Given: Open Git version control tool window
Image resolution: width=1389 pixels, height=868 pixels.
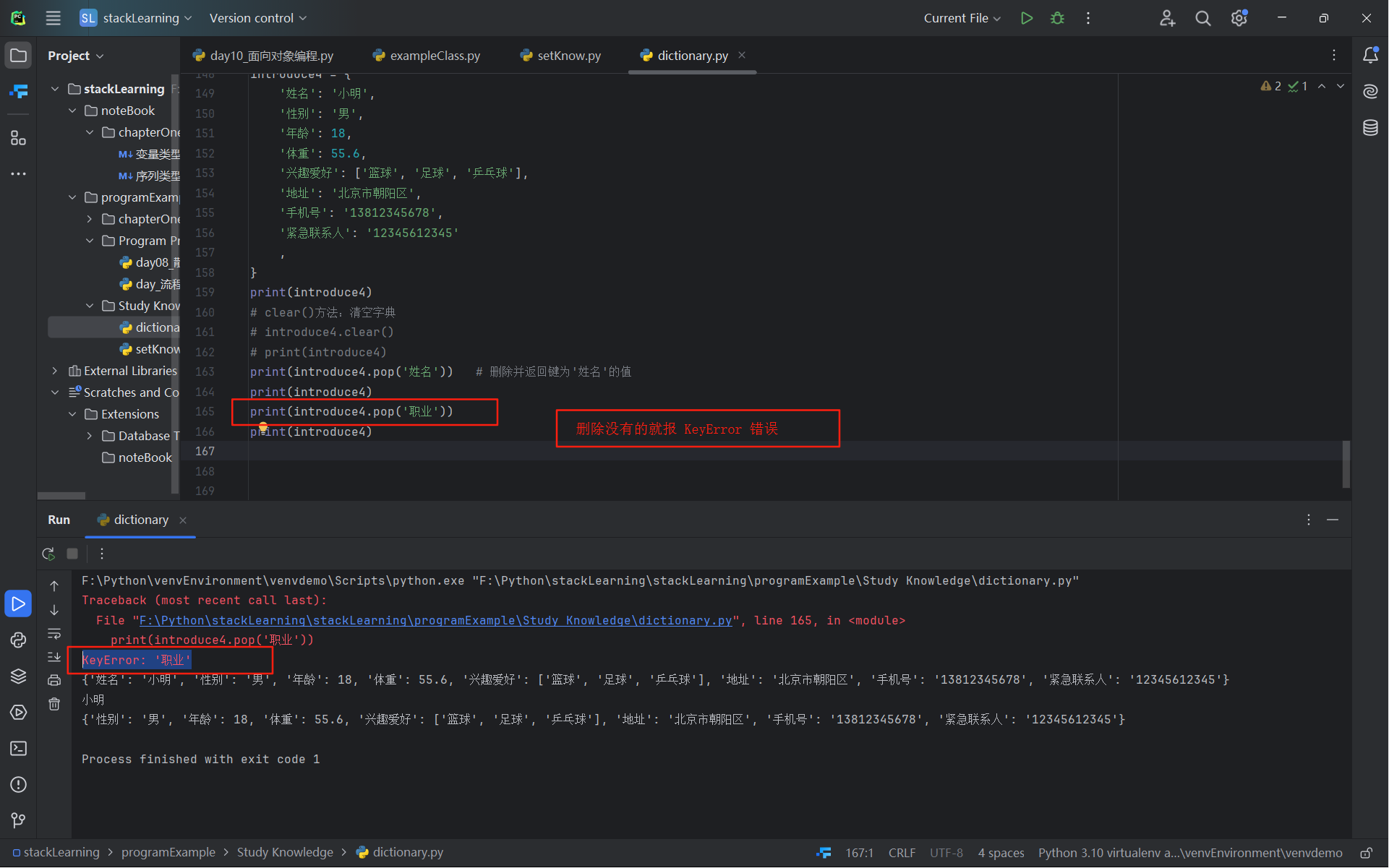Looking at the screenshot, I should 18,820.
